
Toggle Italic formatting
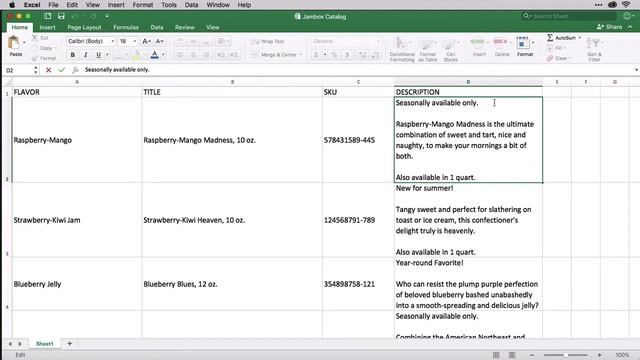85,55
